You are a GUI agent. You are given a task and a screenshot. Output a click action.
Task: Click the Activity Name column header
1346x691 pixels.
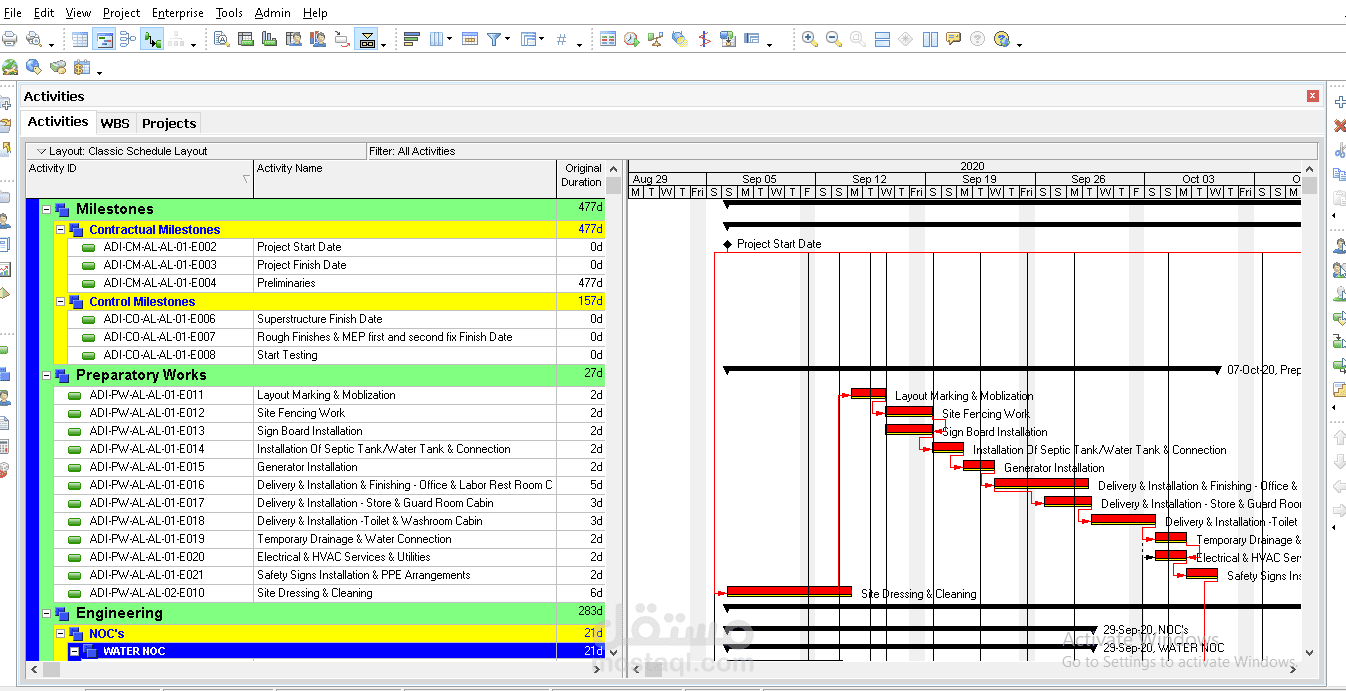pyautogui.click(x=405, y=178)
